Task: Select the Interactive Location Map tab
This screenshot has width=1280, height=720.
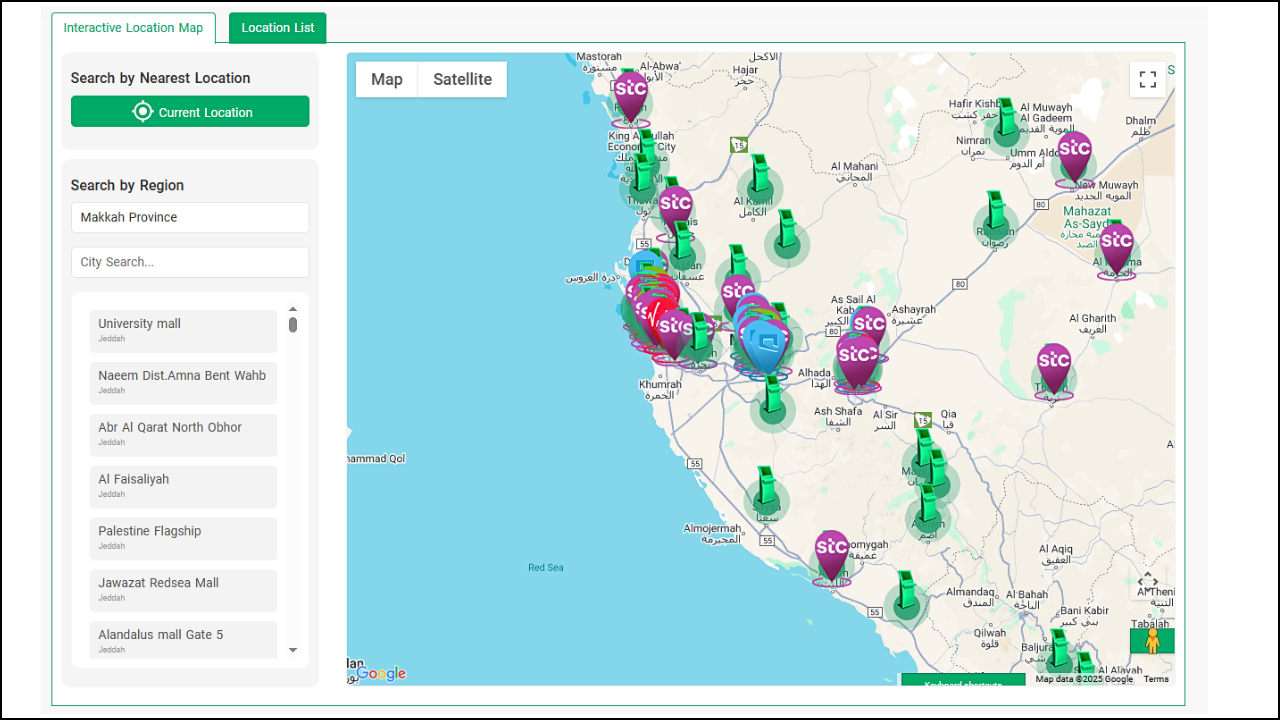Action: coord(133,28)
